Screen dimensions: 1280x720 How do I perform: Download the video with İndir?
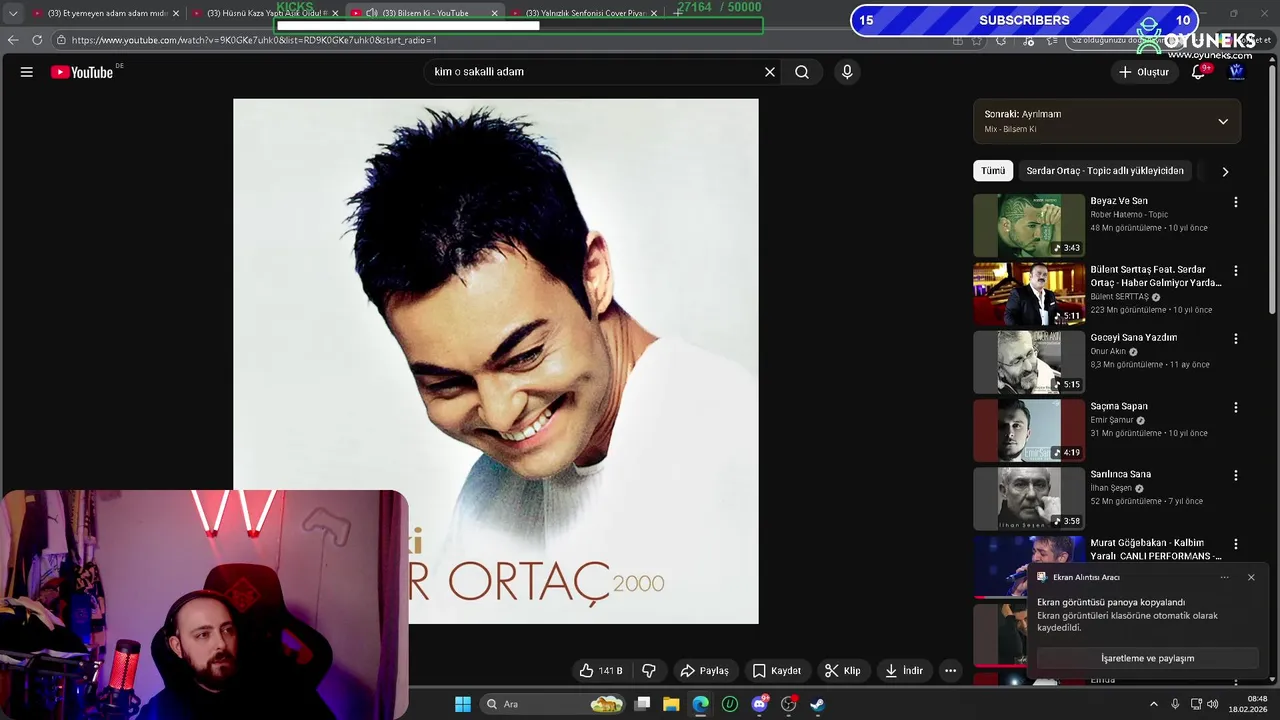(x=903, y=671)
